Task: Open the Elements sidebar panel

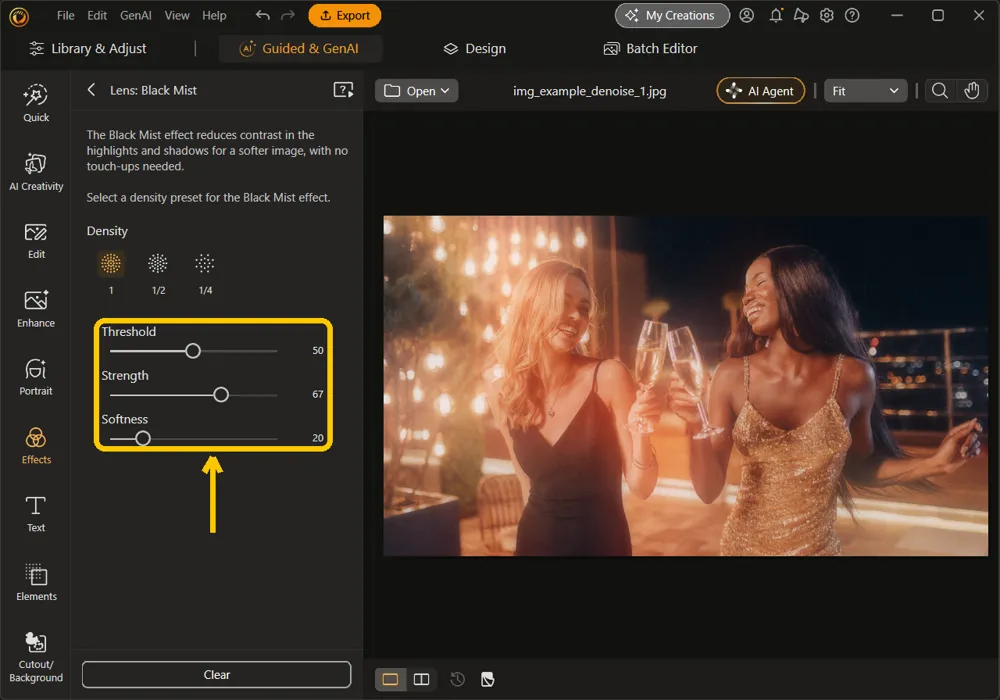Action: 36,583
